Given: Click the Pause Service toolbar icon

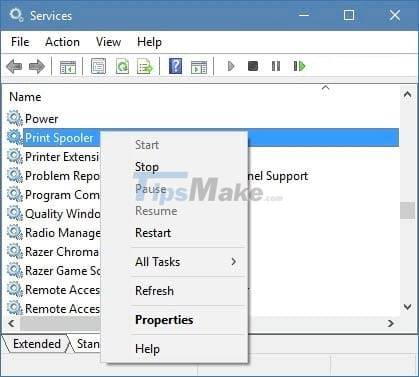Looking at the screenshot, I should click(x=276, y=66).
